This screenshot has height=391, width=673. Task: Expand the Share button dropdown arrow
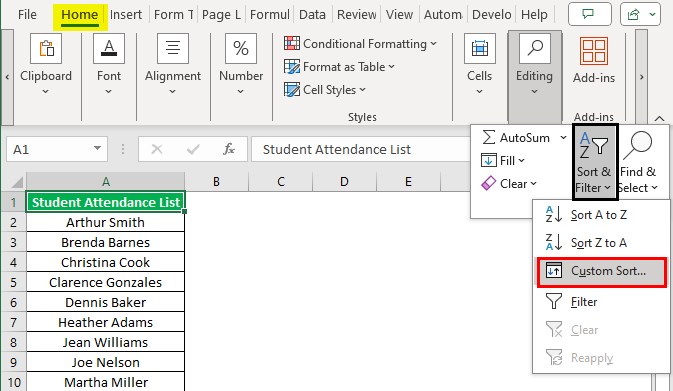(652, 15)
